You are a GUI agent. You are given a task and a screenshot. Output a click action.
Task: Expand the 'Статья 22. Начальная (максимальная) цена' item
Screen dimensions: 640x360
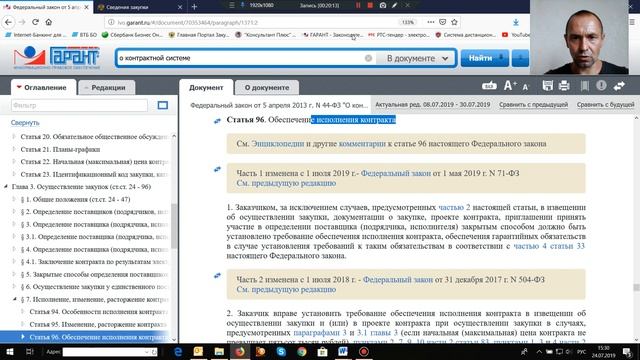click(x=14, y=162)
